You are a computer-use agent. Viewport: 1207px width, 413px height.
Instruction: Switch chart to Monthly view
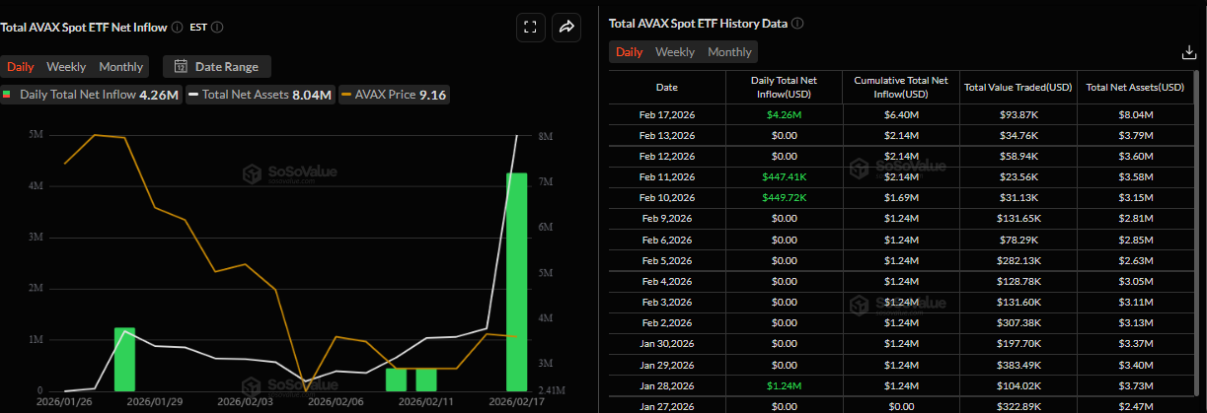point(121,67)
